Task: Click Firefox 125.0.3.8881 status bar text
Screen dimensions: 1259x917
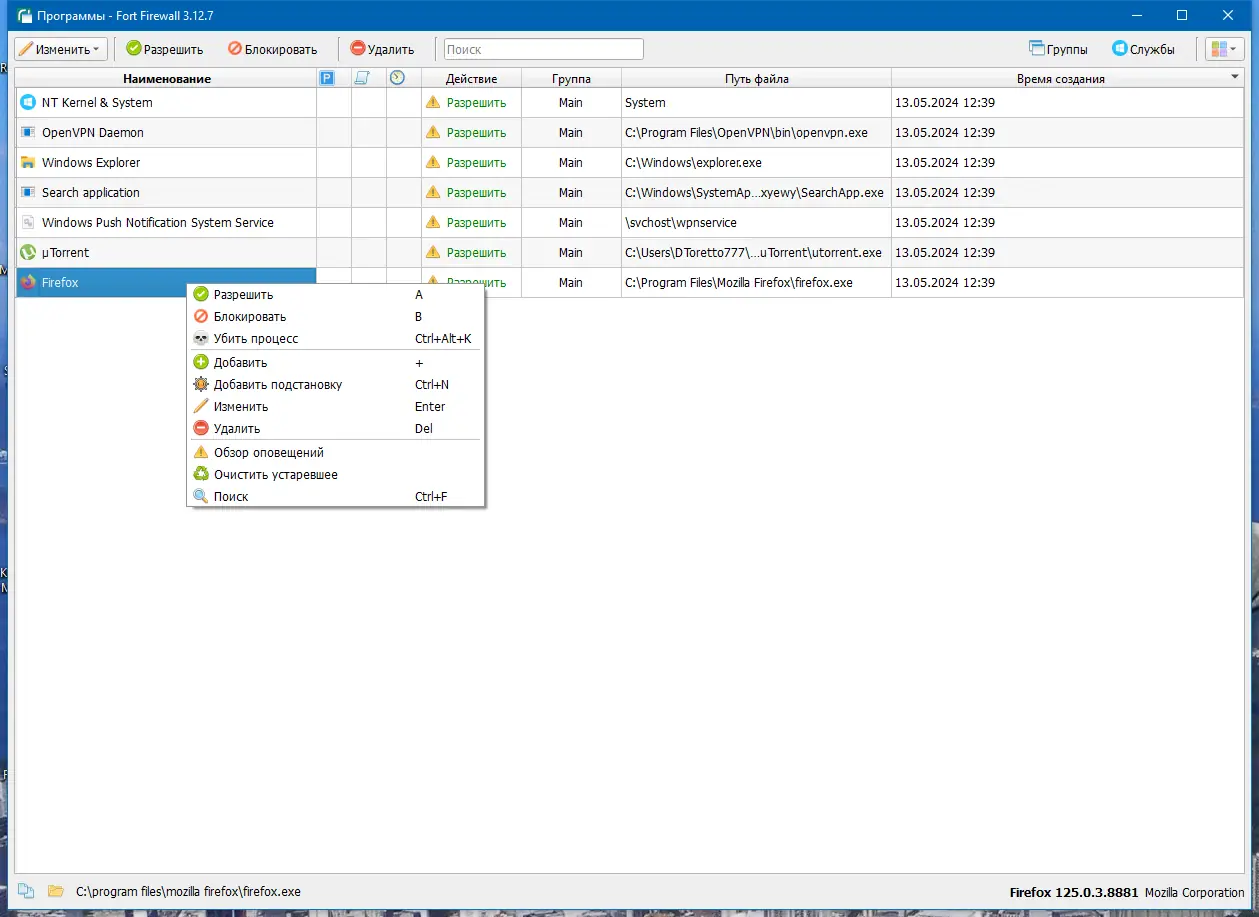Action: click(1073, 892)
